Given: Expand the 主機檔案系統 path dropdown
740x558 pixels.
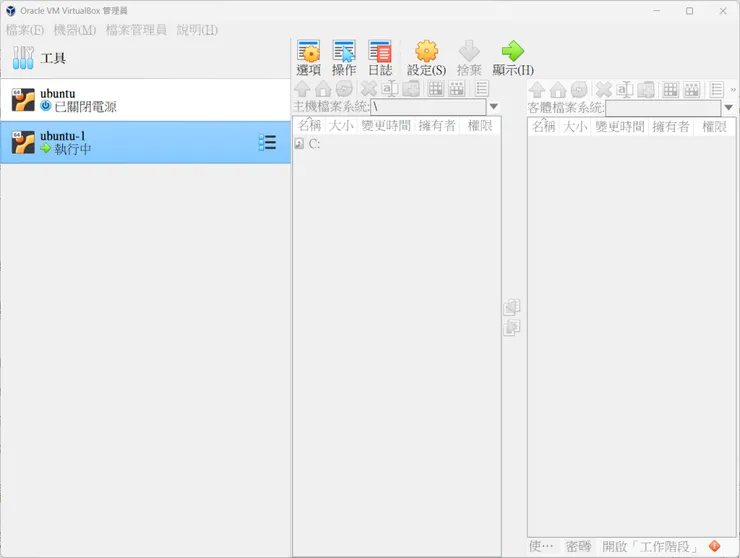Looking at the screenshot, I should click(x=494, y=107).
